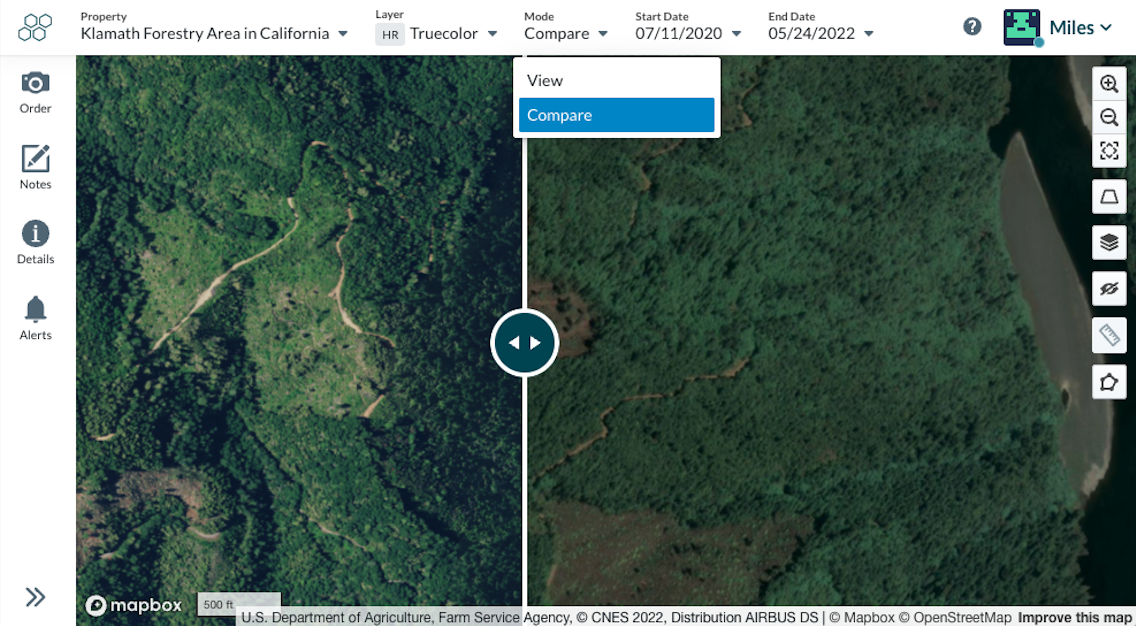The width and height of the screenshot is (1136, 626).
Task: Select Compare in the Mode menu
Action: pyautogui.click(x=616, y=115)
